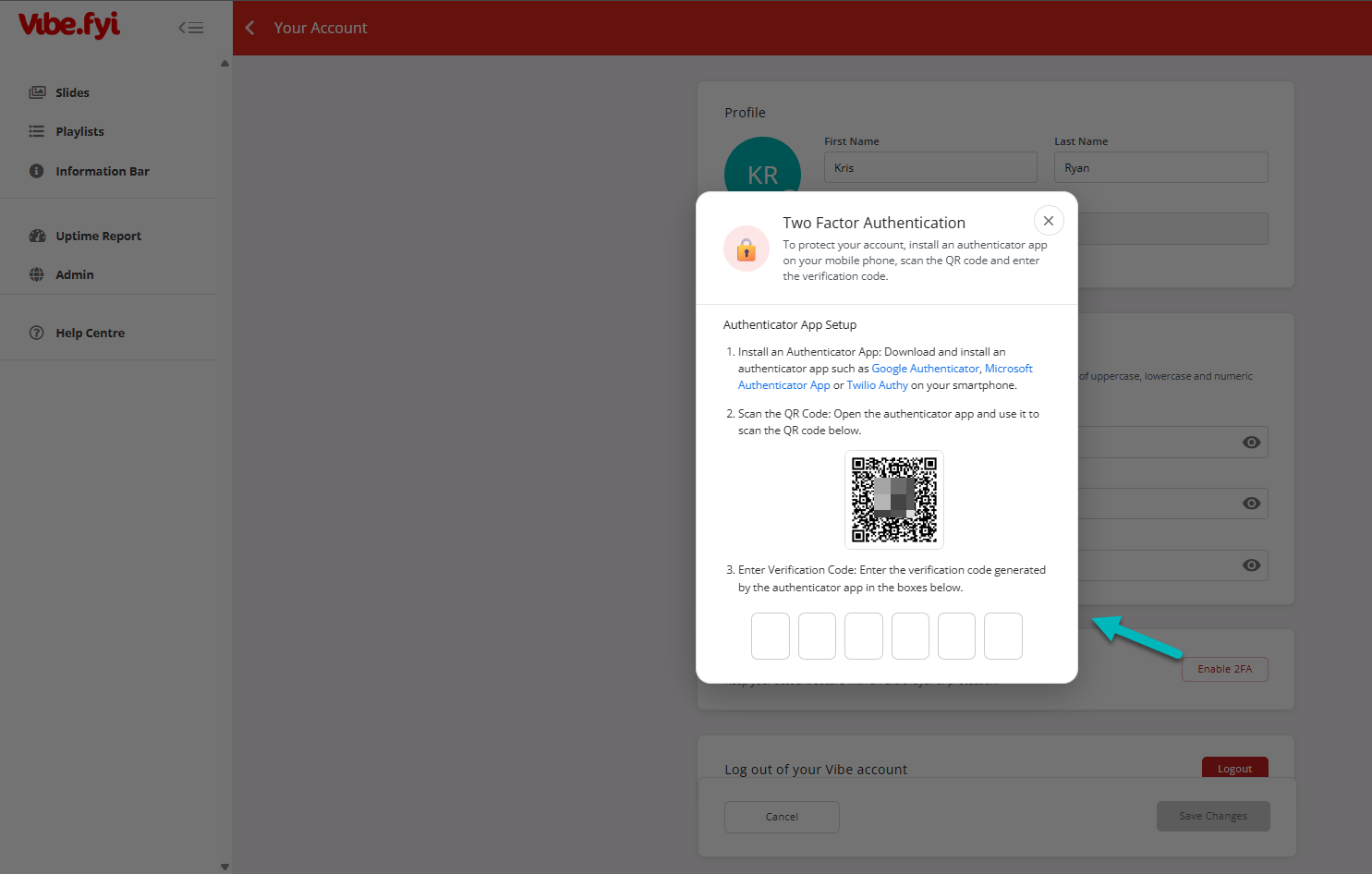Click the padlock icon in the 2FA dialog
This screenshot has height=874, width=1372.
747,249
